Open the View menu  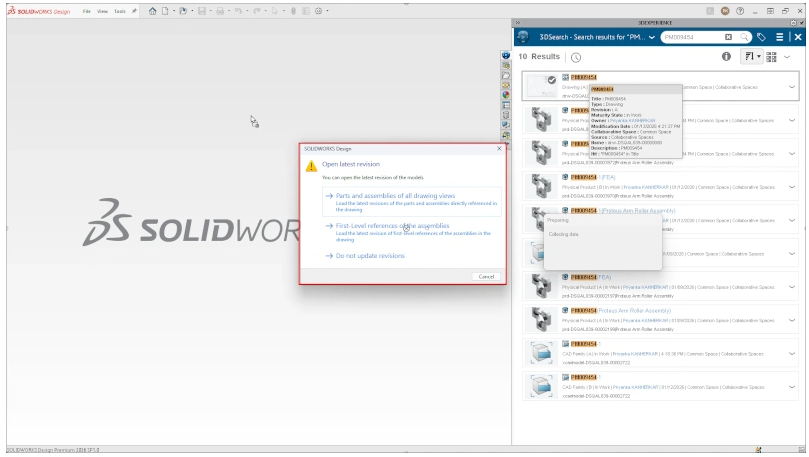103,11
